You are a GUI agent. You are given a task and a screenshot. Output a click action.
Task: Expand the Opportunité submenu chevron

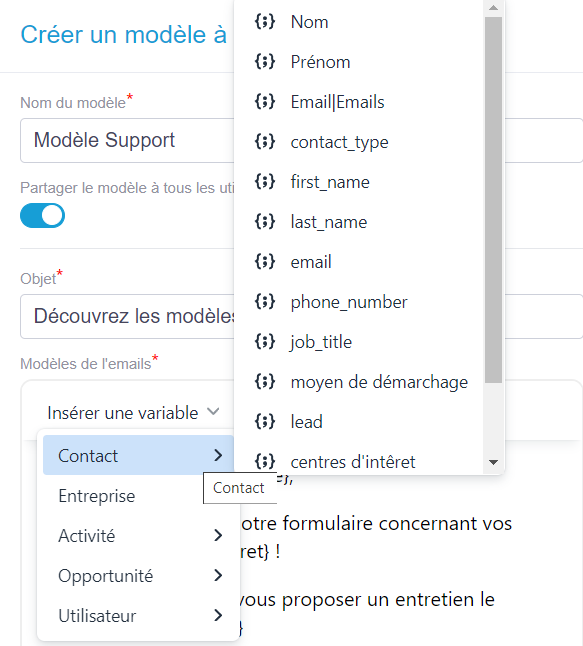pos(218,575)
